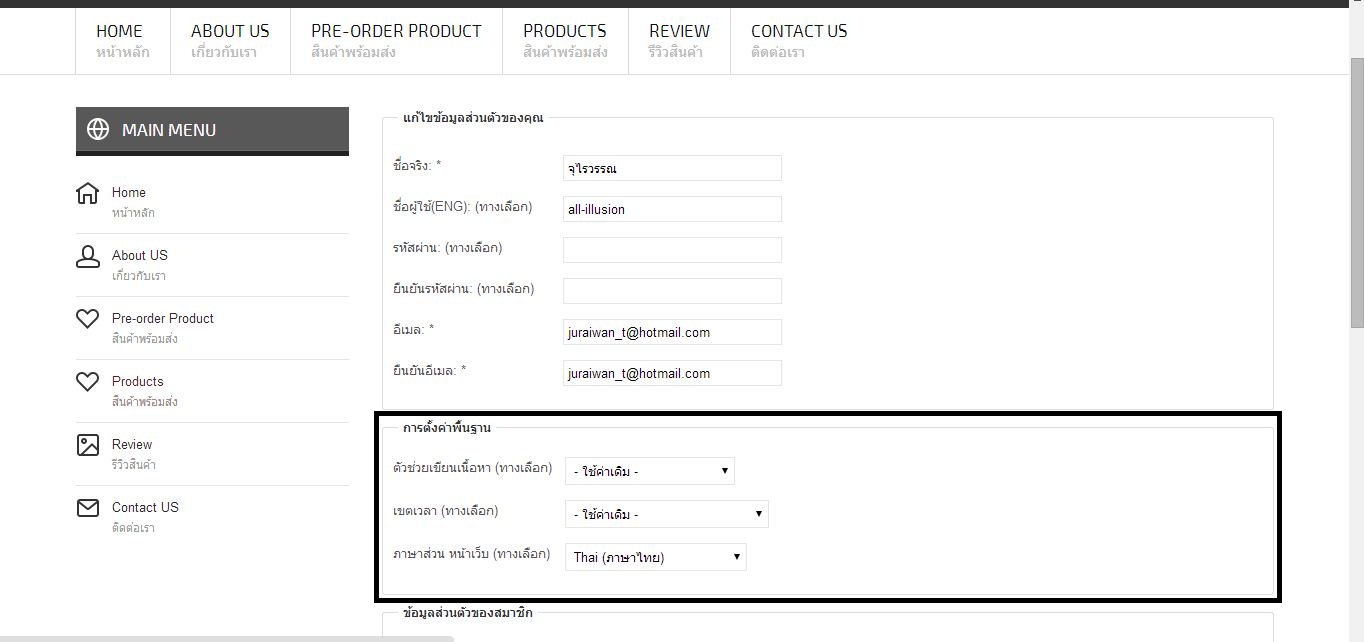
Task: Click the heart icon beside Pre-order Product
Action: [88, 318]
